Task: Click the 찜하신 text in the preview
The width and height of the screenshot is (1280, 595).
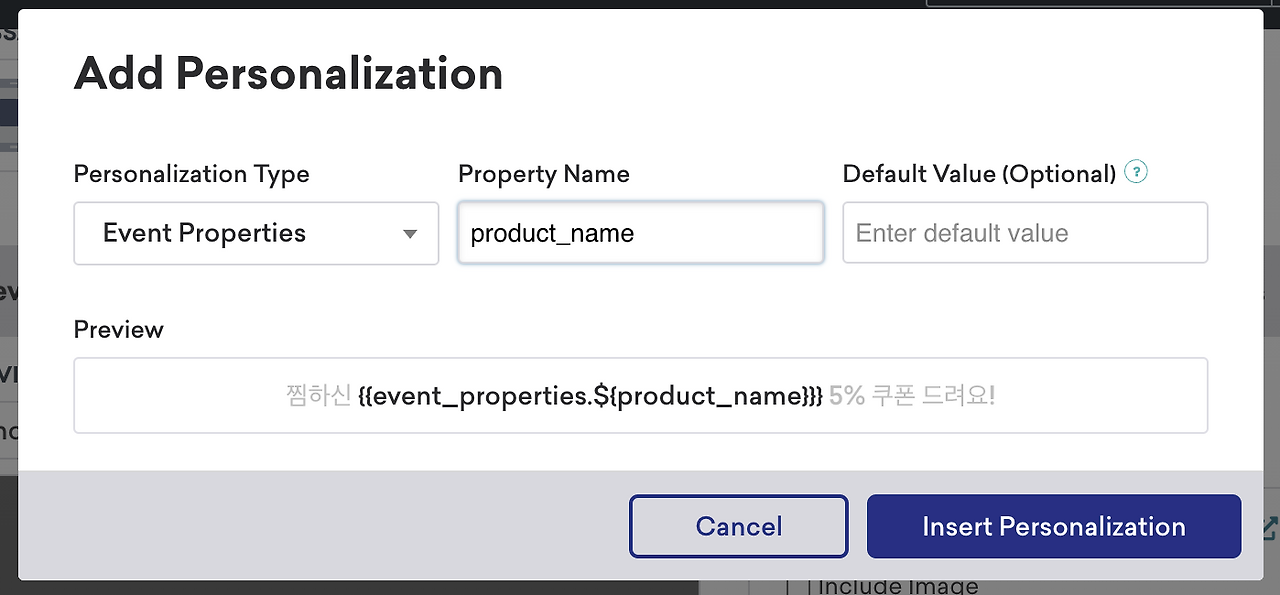Action: (317, 396)
